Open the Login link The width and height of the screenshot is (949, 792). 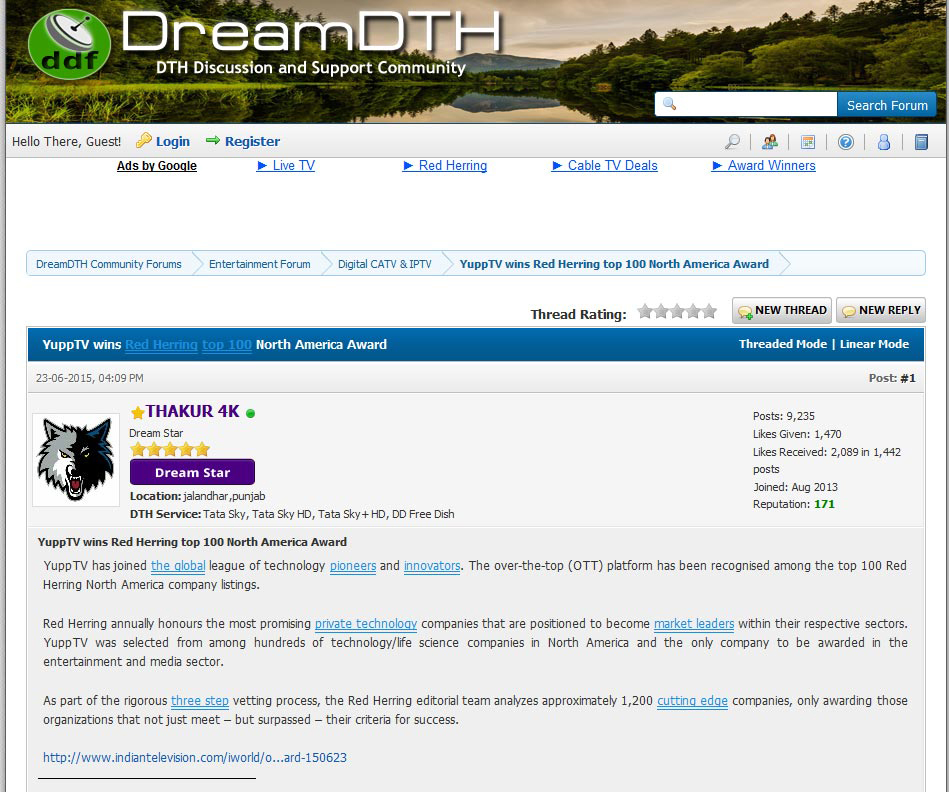[172, 142]
